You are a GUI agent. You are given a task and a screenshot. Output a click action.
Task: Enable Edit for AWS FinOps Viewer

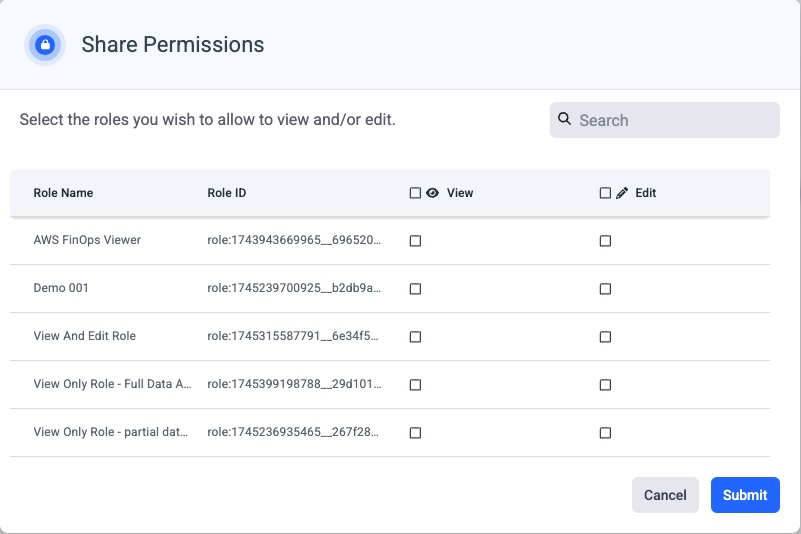[605, 241]
